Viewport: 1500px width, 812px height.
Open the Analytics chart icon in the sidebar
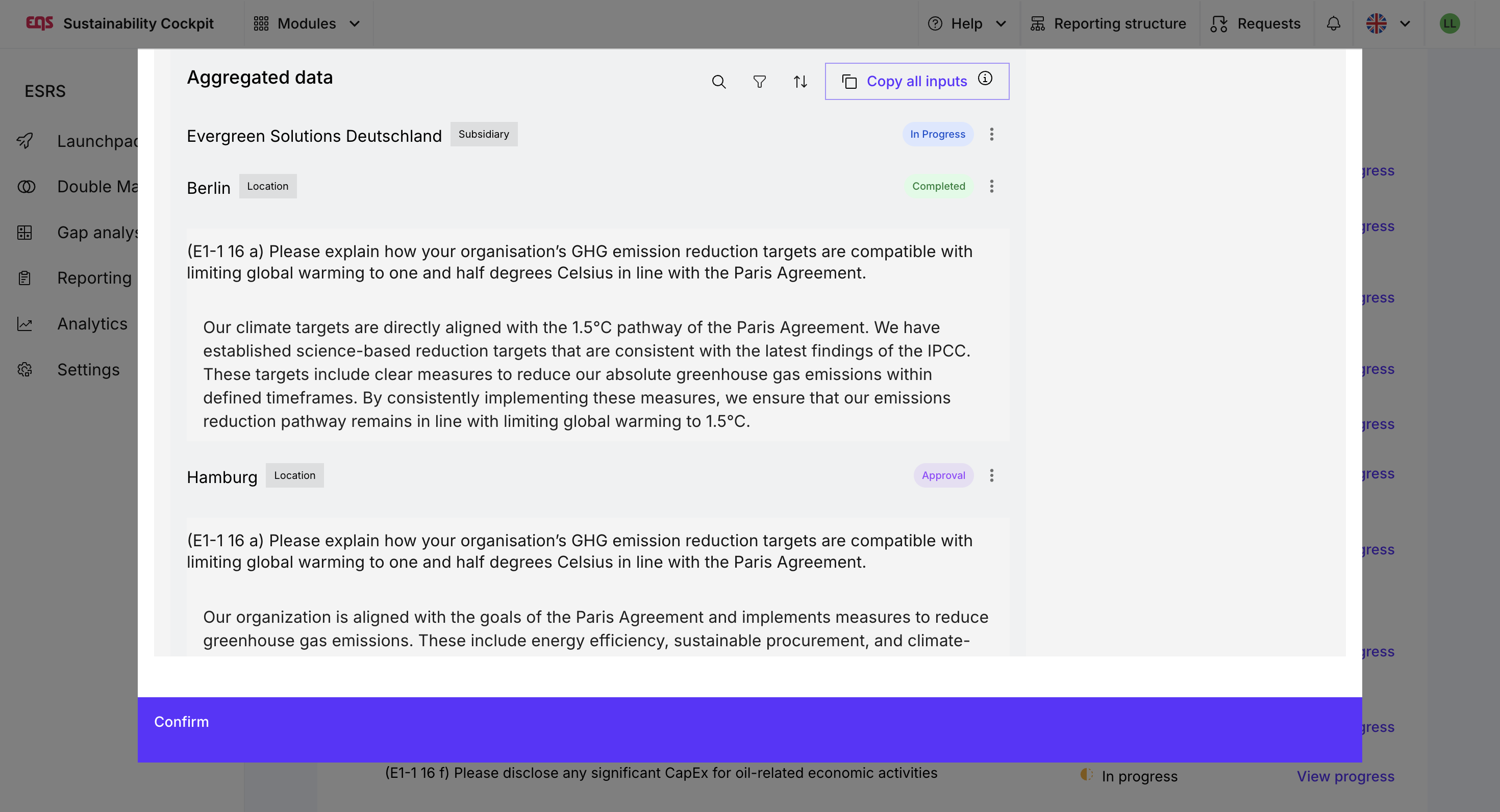pos(25,324)
